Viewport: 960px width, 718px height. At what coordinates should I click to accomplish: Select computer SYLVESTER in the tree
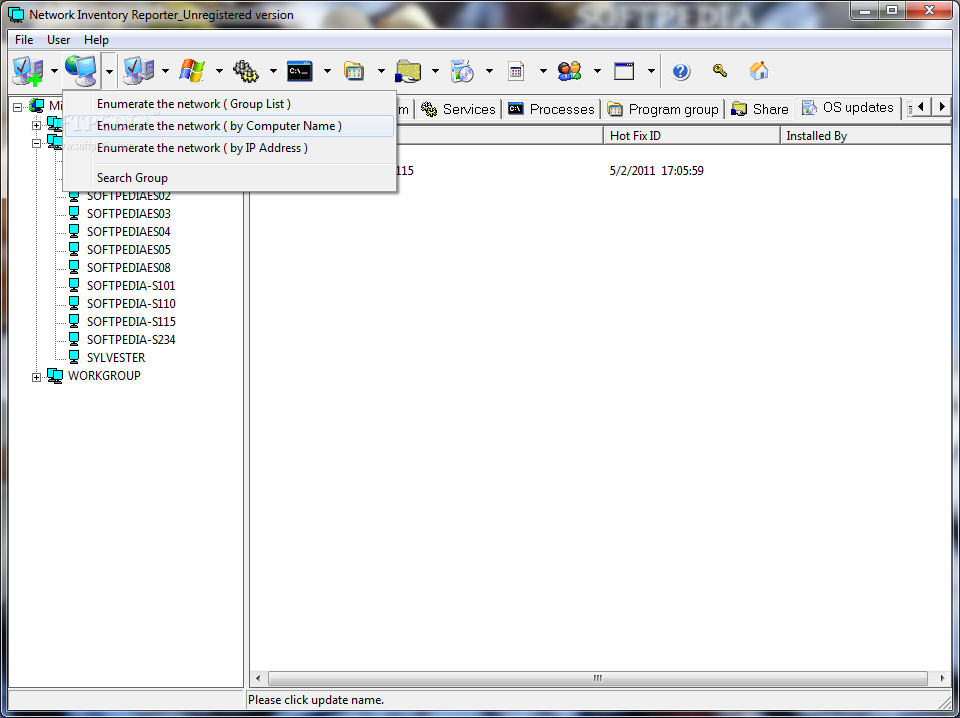point(116,357)
